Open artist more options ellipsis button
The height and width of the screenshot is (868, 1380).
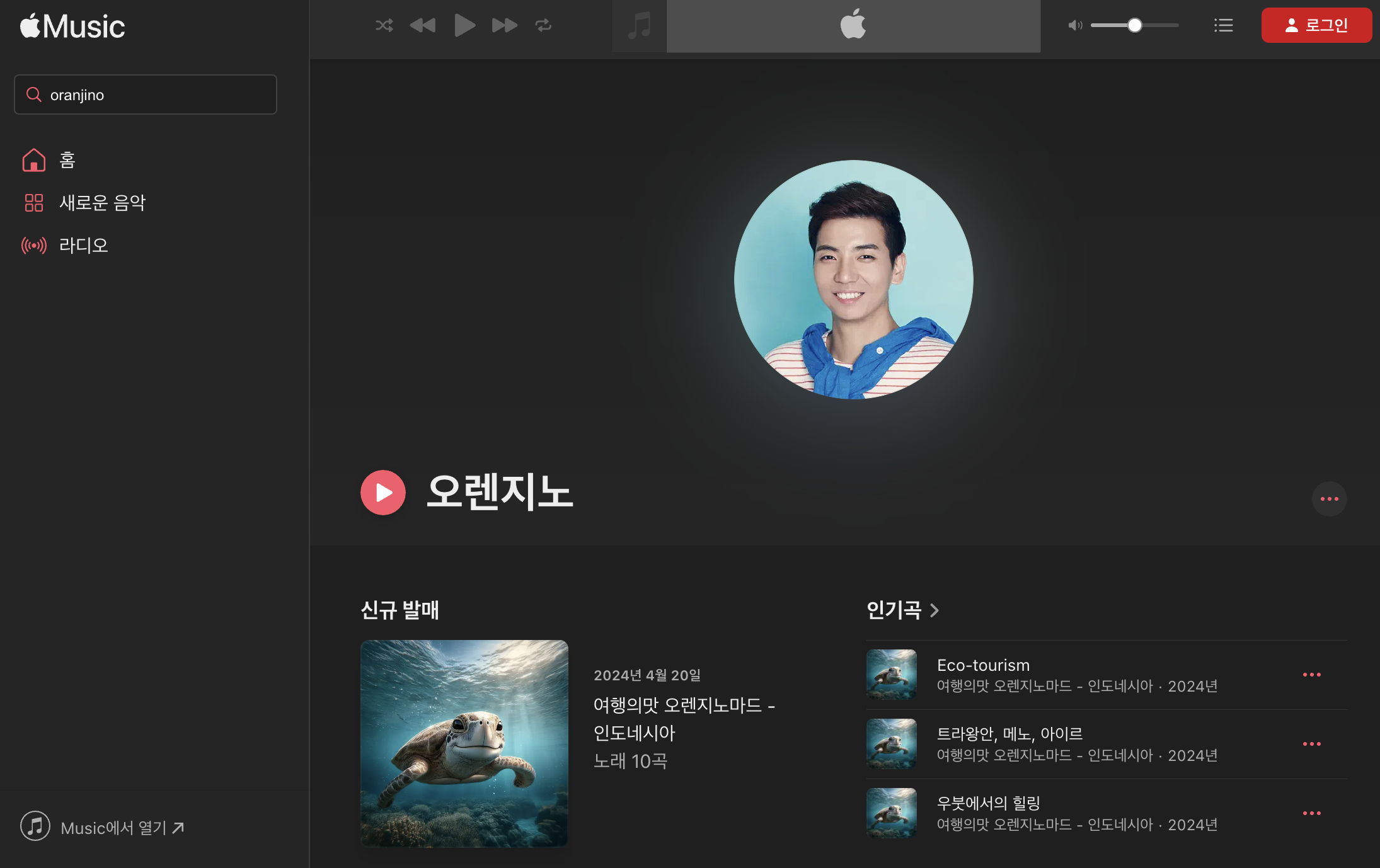1329,499
